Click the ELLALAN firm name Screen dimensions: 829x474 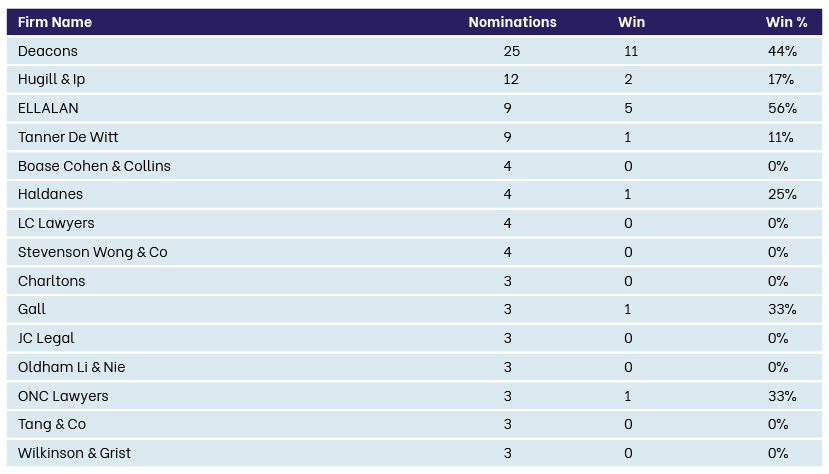click(x=48, y=108)
